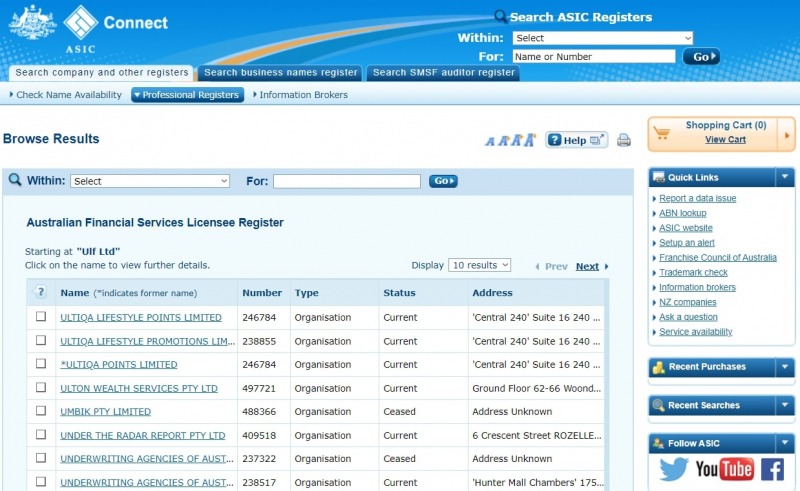The height and width of the screenshot is (491, 800).
Task: Click the Follow ASIC panel icon
Action: pyautogui.click(x=659, y=443)
